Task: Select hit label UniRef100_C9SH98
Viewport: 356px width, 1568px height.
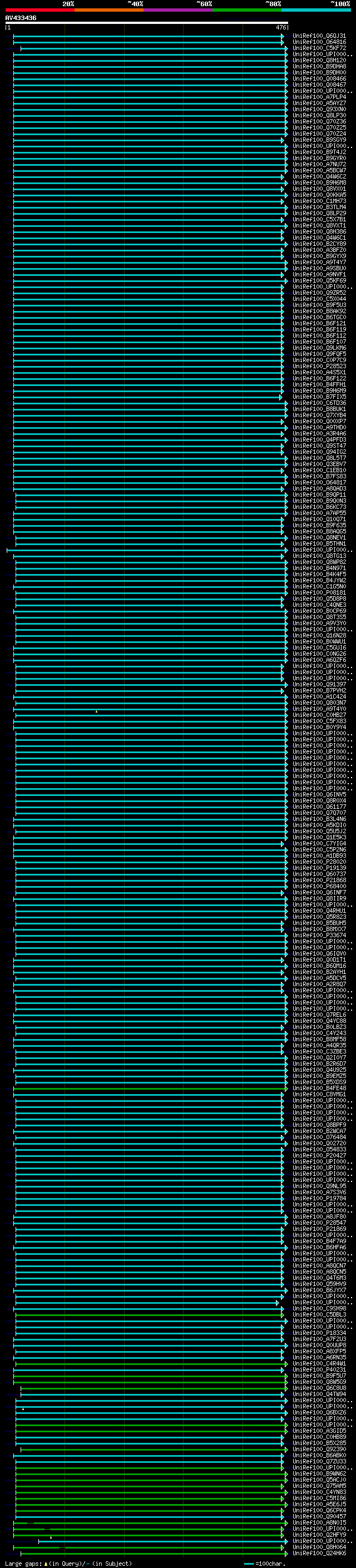Action: pos(319,1308)
